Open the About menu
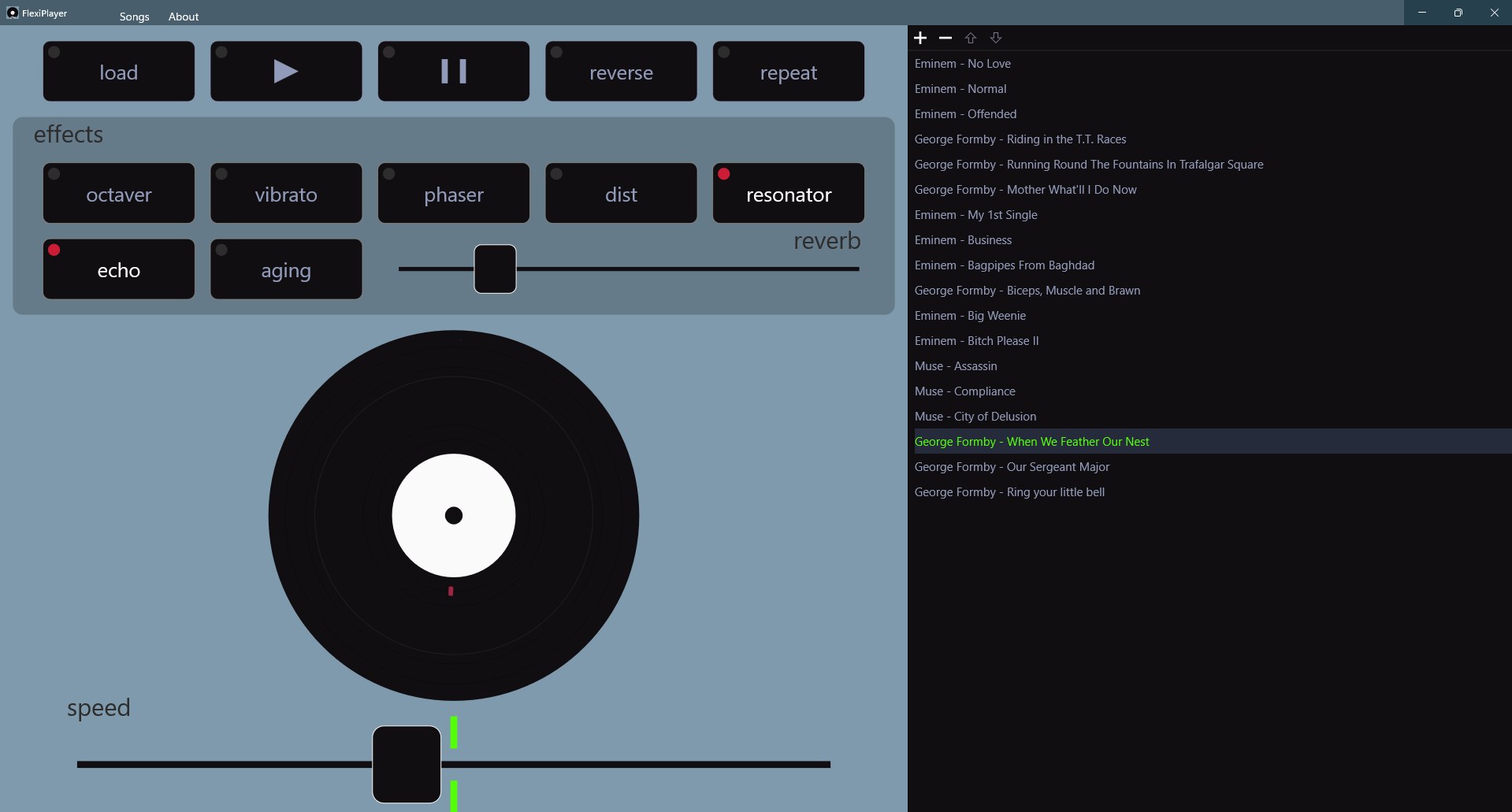The height and width of the screenshot is (812, 1512). pyautogui.click(x=183, y=16)
